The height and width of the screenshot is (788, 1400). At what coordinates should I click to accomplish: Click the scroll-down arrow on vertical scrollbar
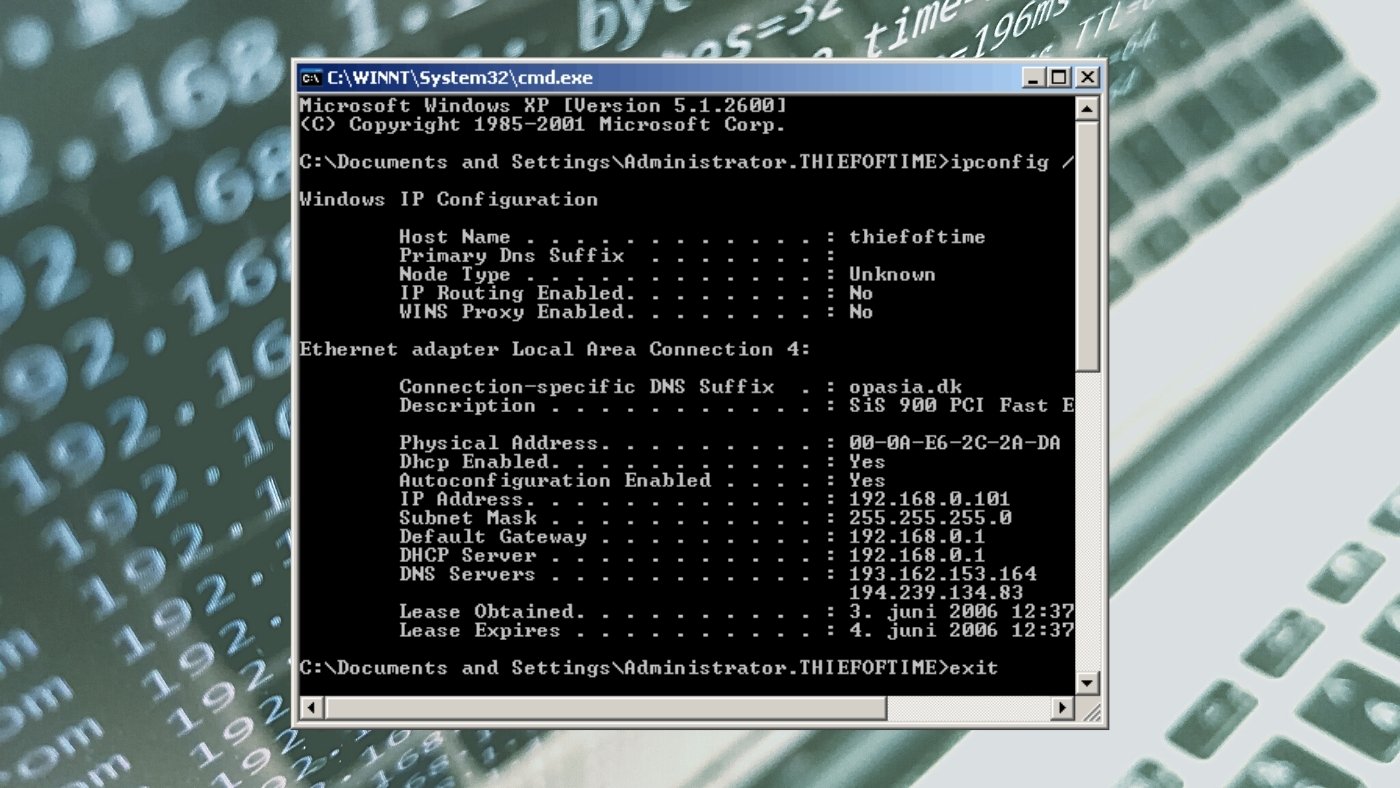click(1087, 683)
